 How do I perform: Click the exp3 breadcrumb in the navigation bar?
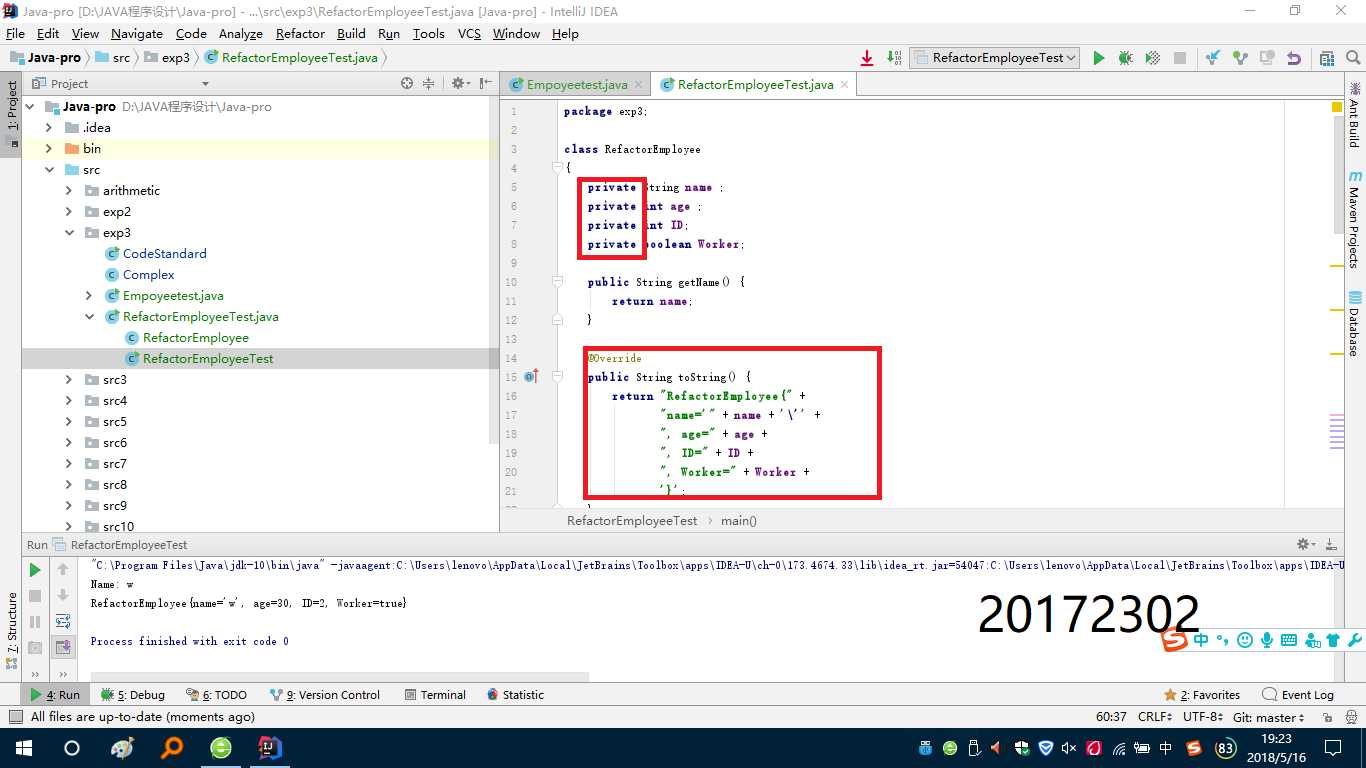point(168,58)
